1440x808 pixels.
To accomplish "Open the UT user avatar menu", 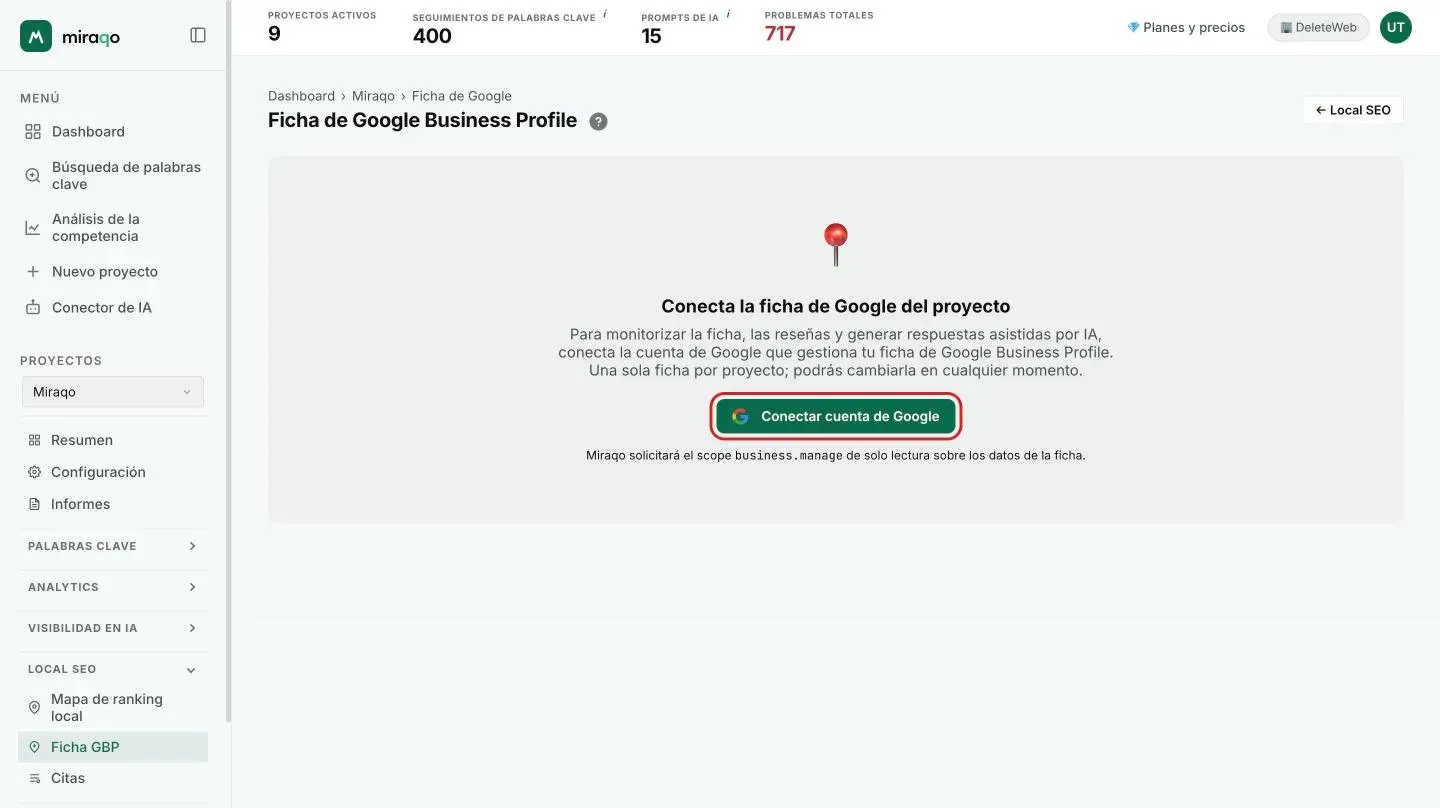I will coord(1396,27).
